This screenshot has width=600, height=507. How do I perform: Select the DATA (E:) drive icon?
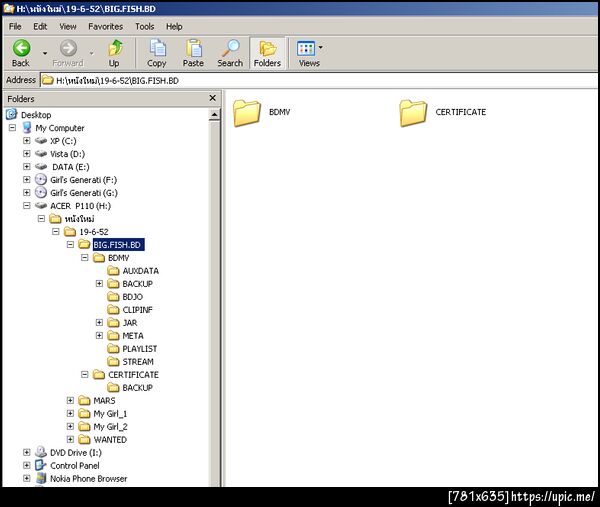coord(41,167)
